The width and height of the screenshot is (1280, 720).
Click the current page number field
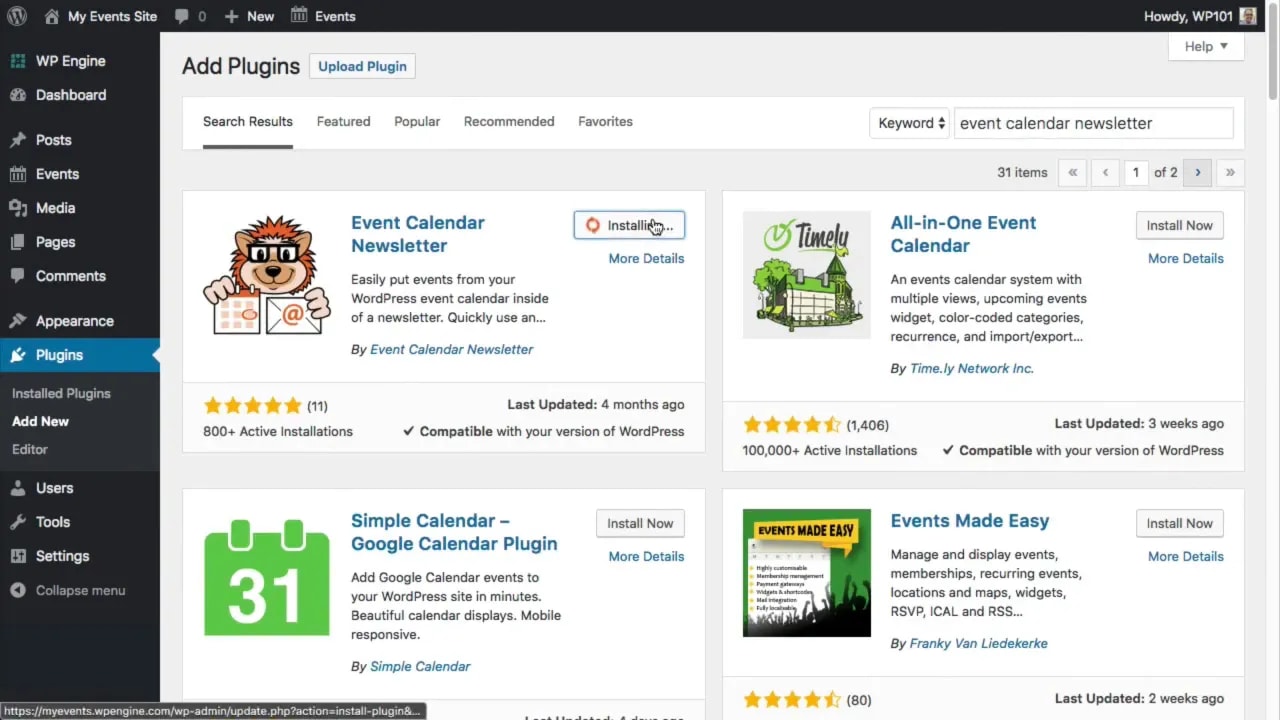(x=1136, y=172)
